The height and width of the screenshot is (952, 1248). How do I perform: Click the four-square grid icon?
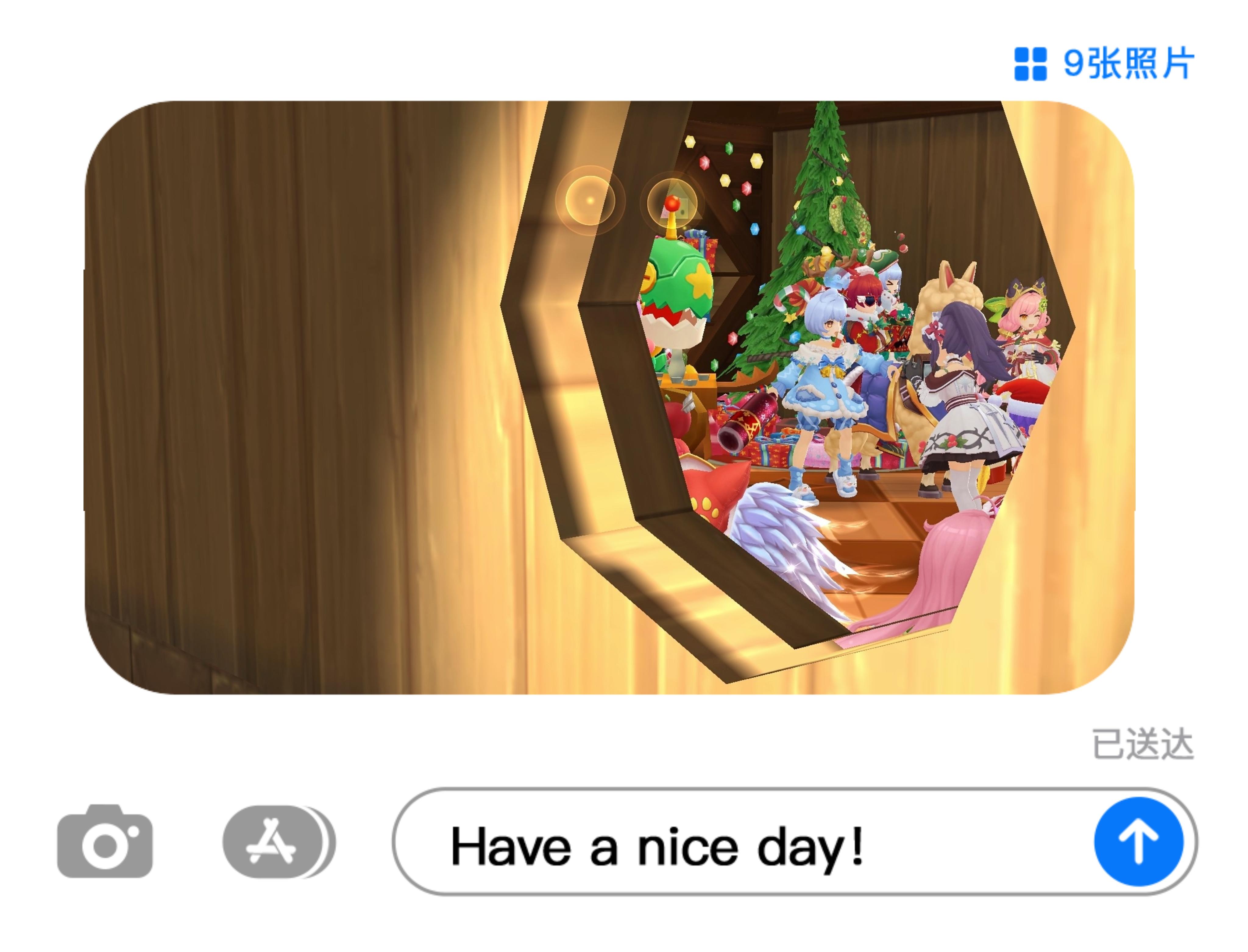[x=1030, y=63]
